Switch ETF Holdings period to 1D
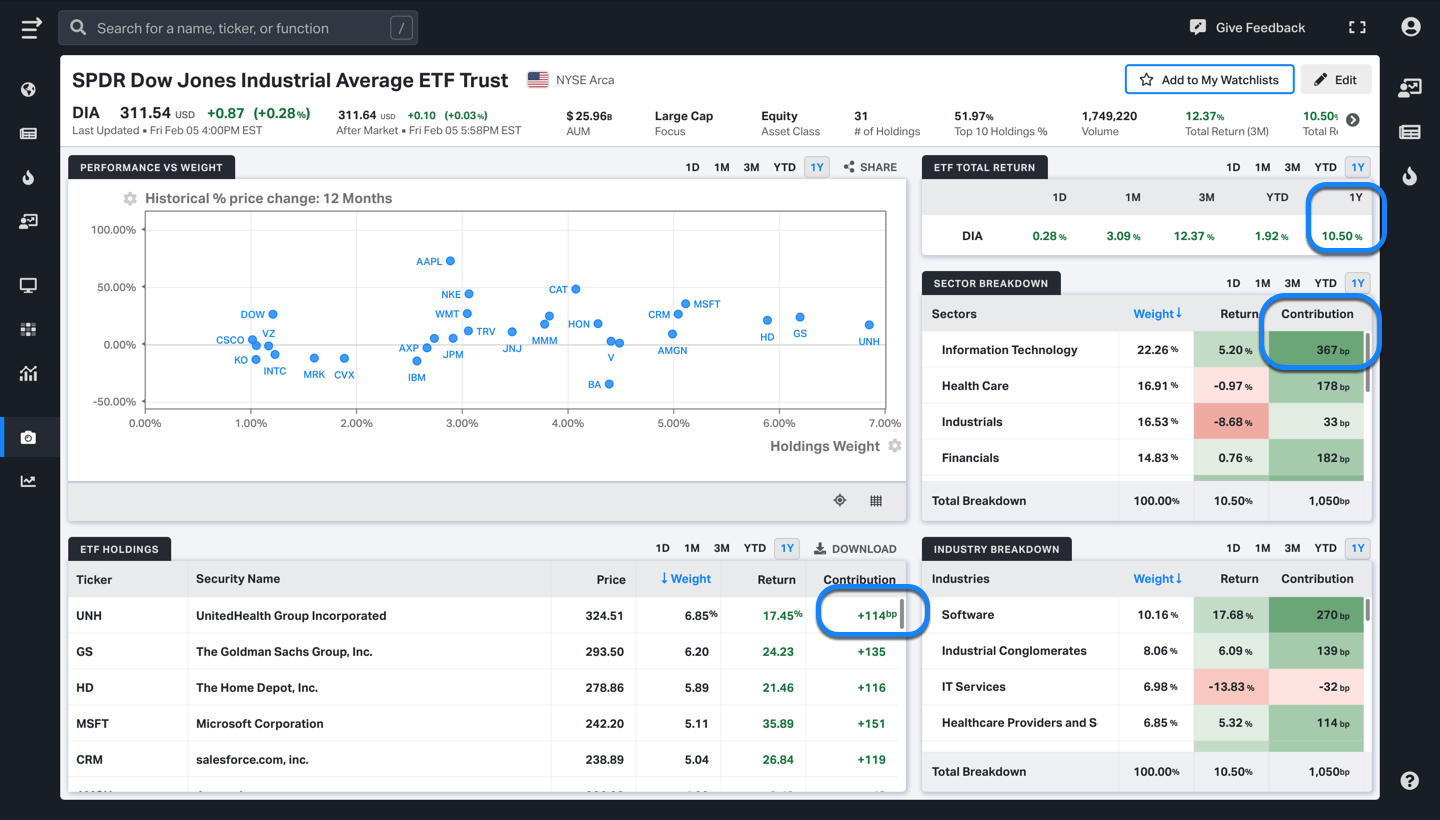This screenshot has height=820, width=1440. [x=662, y=548]
